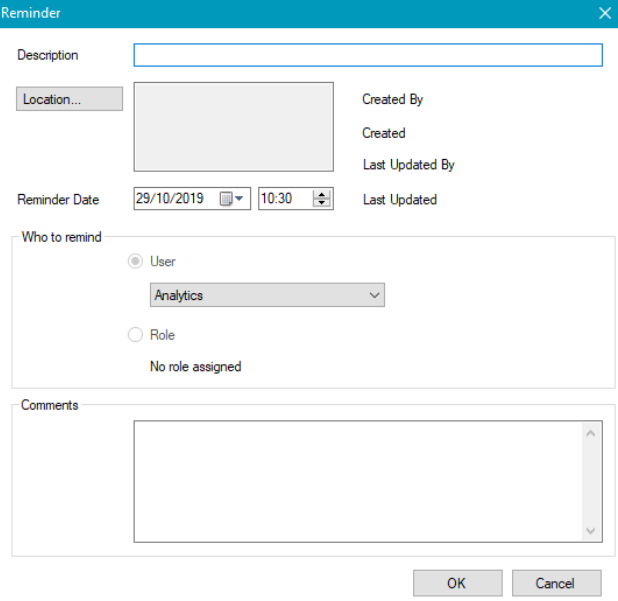
Task: Click the grey location display box
Action: (233, 127)
